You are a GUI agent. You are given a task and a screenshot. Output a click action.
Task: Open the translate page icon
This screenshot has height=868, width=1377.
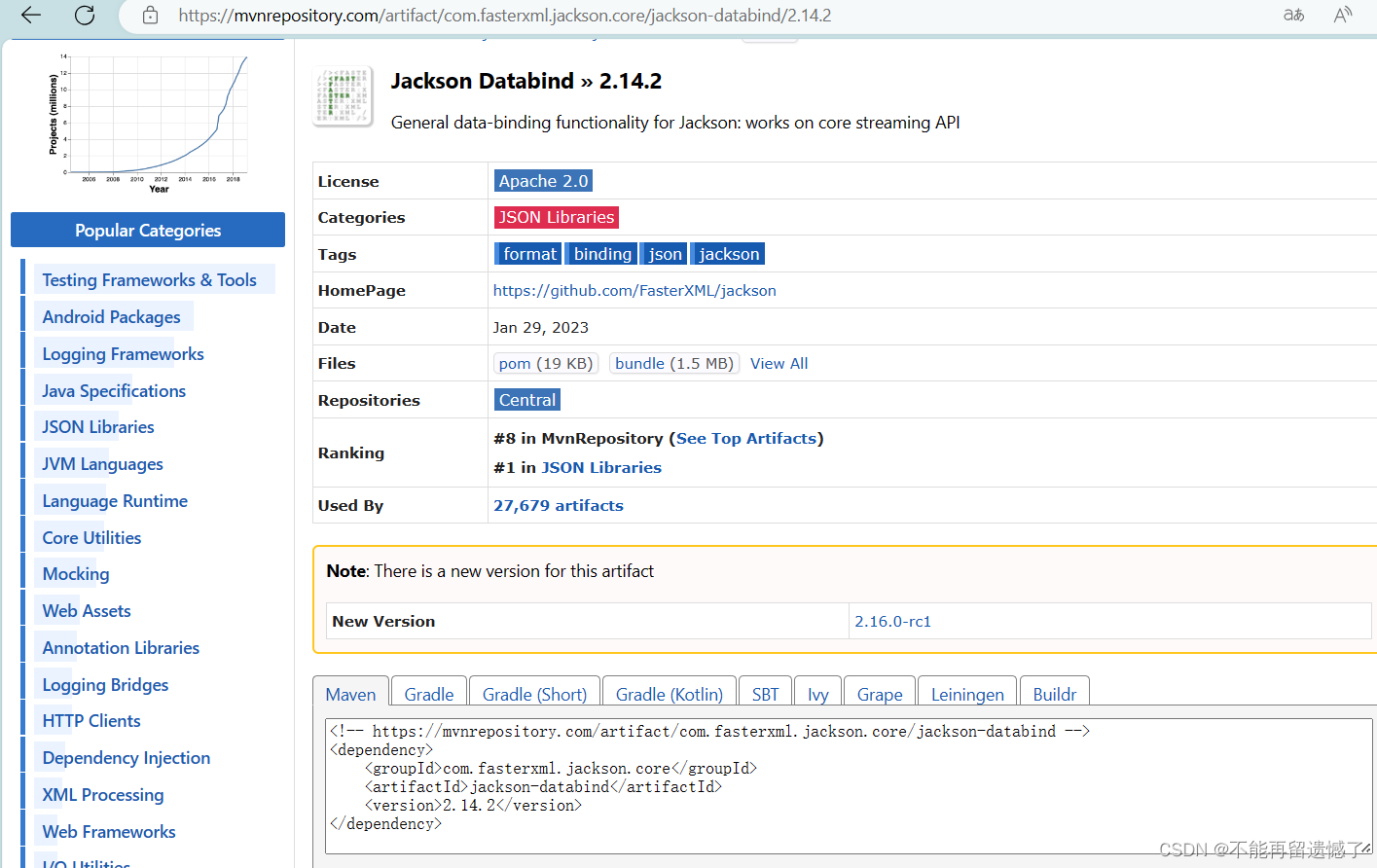[1293, 15]
